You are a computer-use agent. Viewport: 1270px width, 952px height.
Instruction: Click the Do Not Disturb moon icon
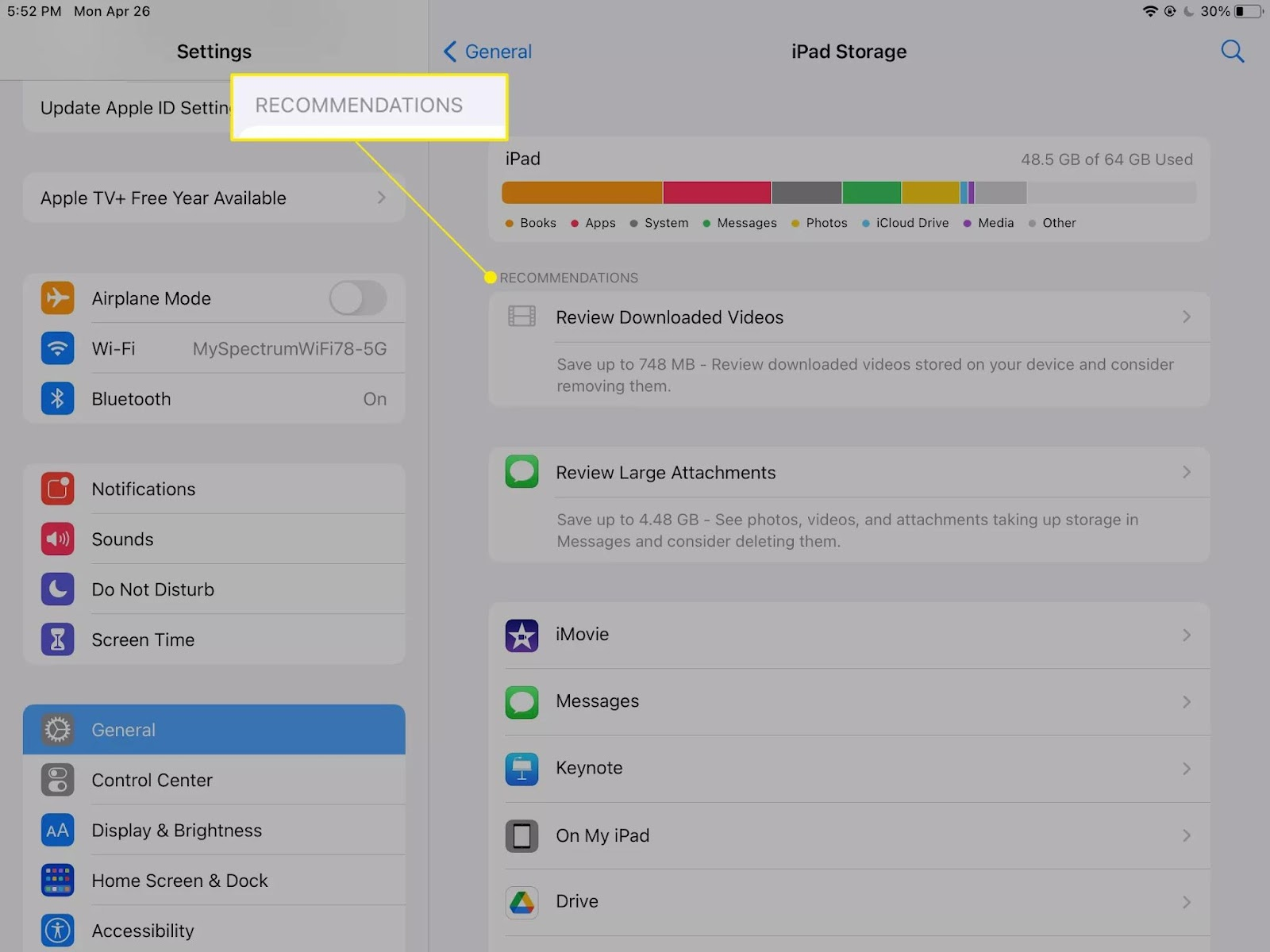pos(57,589)
